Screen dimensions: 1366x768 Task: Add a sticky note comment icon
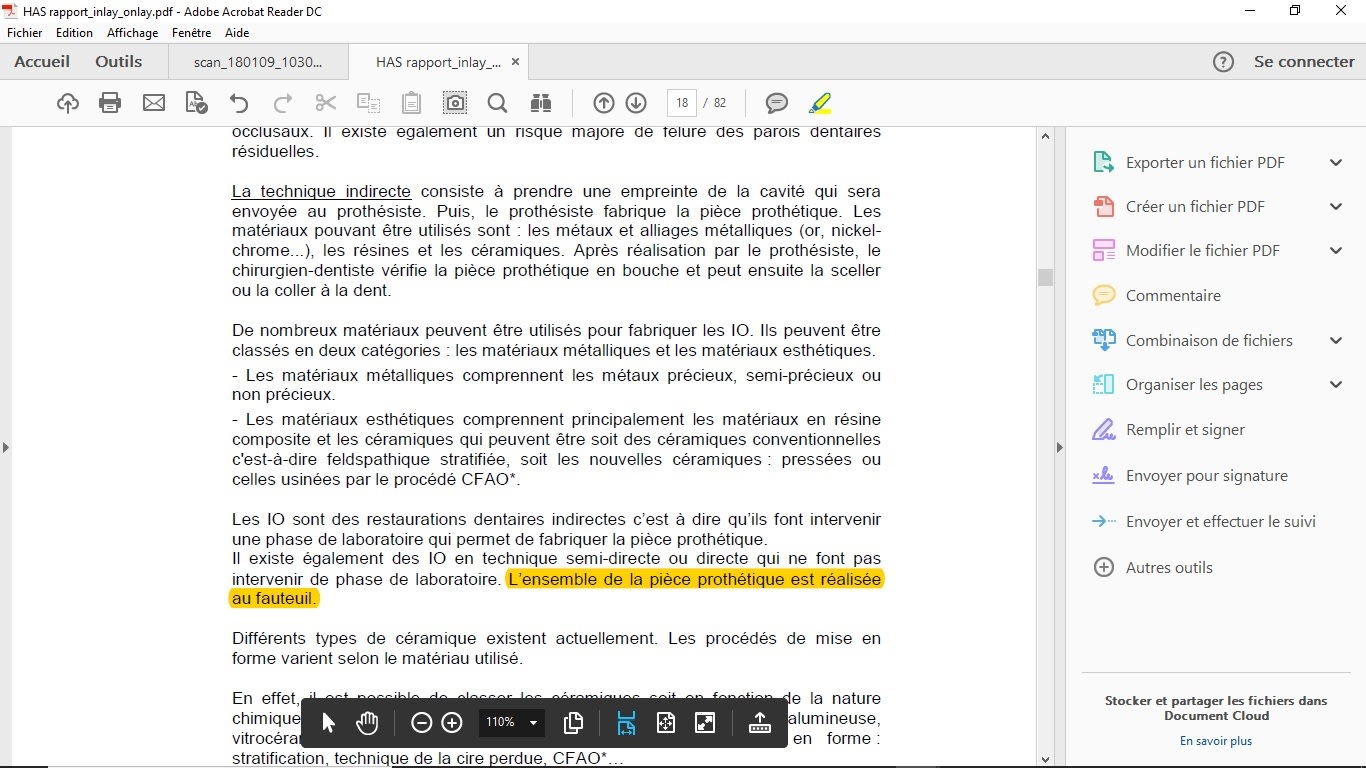(x=777, y=103)
